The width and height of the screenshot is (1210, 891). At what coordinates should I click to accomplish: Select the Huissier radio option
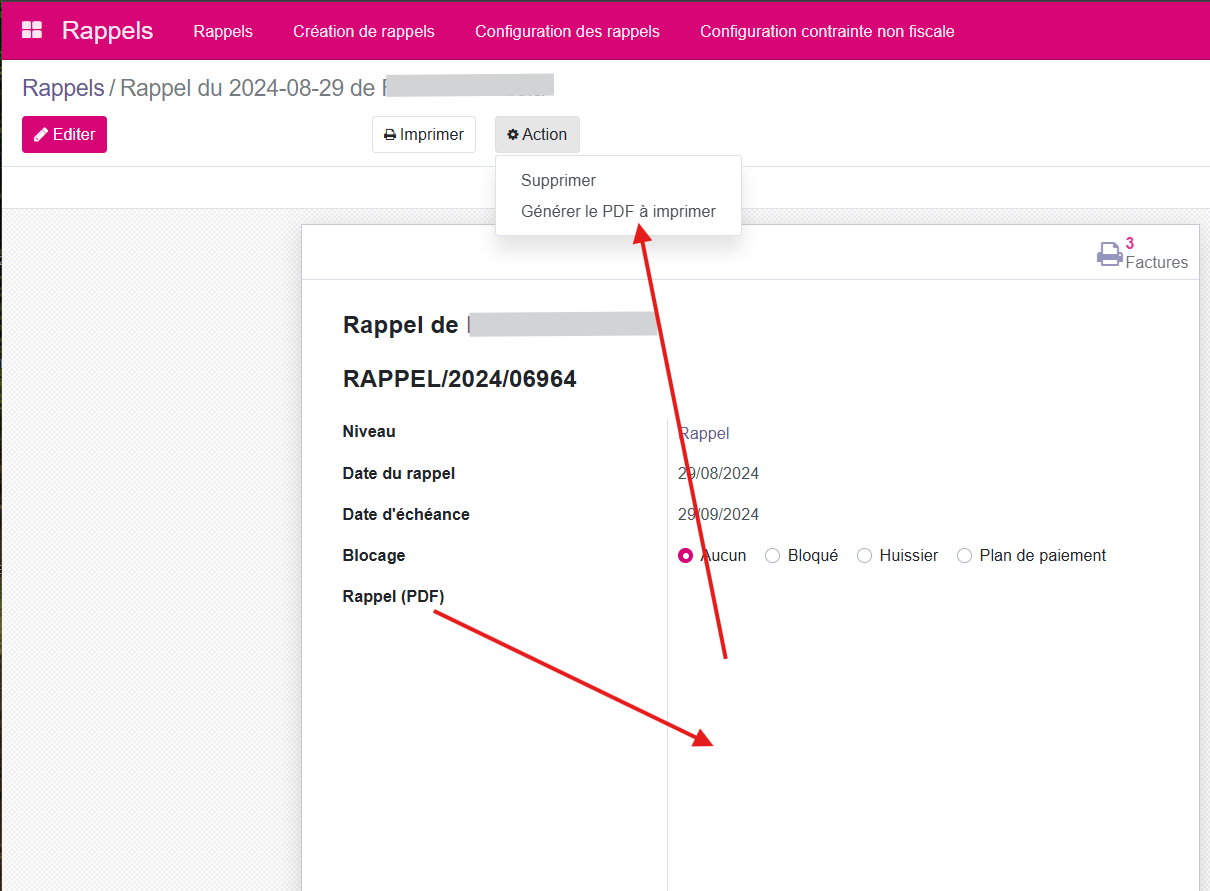pyautogui.click(x=864, y=556)
